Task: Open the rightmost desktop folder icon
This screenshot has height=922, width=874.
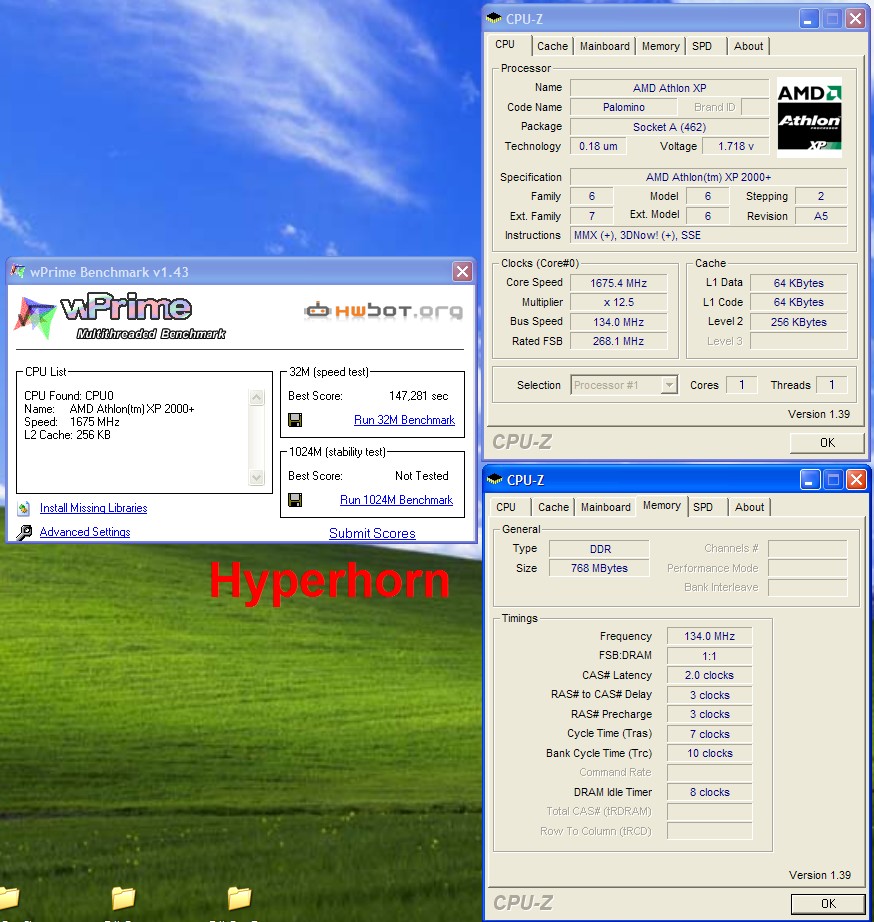Action: [239, 898]
